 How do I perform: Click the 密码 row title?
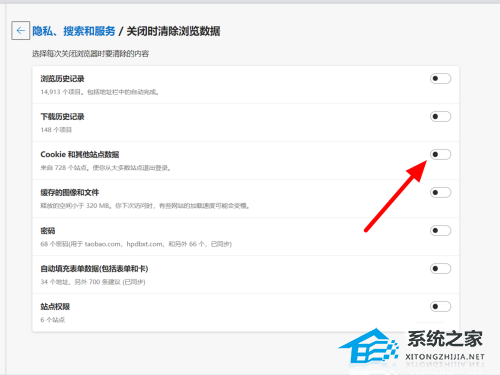48,230
